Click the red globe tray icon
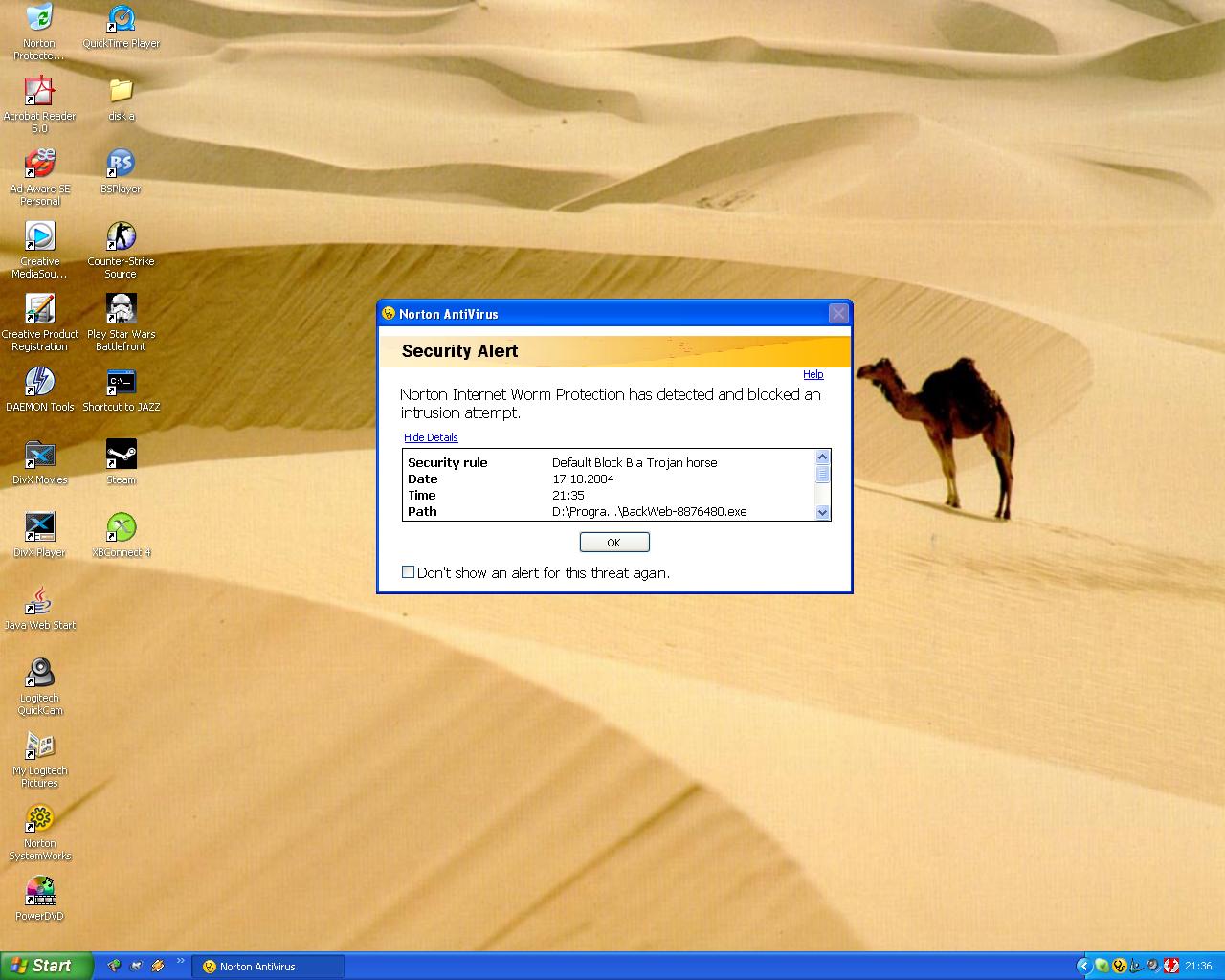The image size is (1225, 980). [x=1171, y=966]
